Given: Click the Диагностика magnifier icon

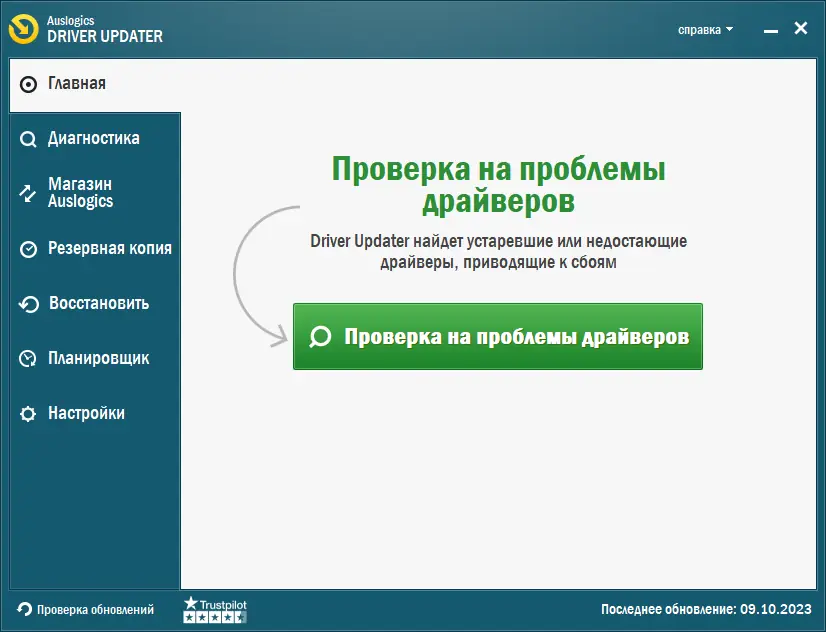Looking at the screenshot, I should point(28,140).
